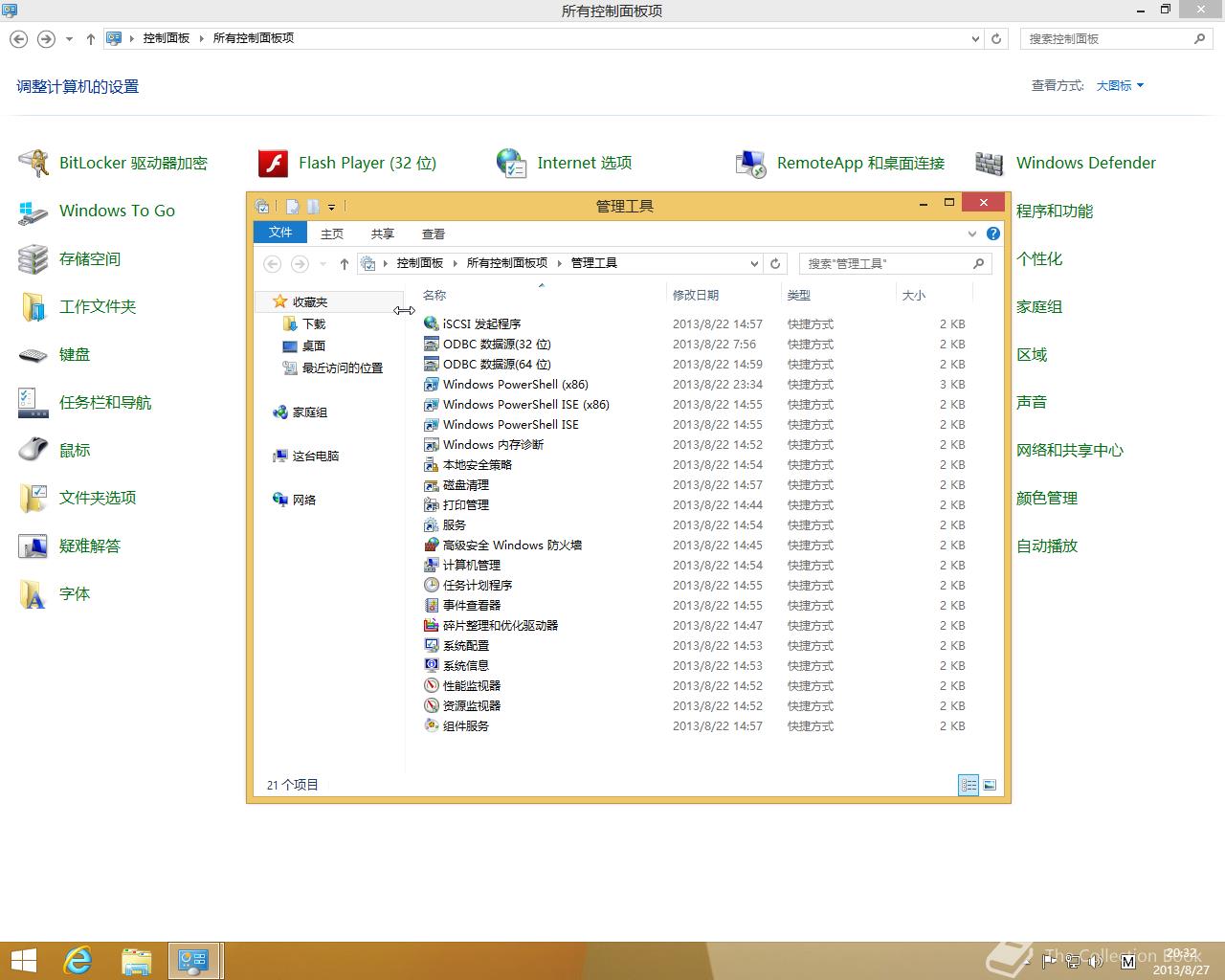
Task: Open quick access toolbar customize dropdown
Action: (x=332, y=207)
